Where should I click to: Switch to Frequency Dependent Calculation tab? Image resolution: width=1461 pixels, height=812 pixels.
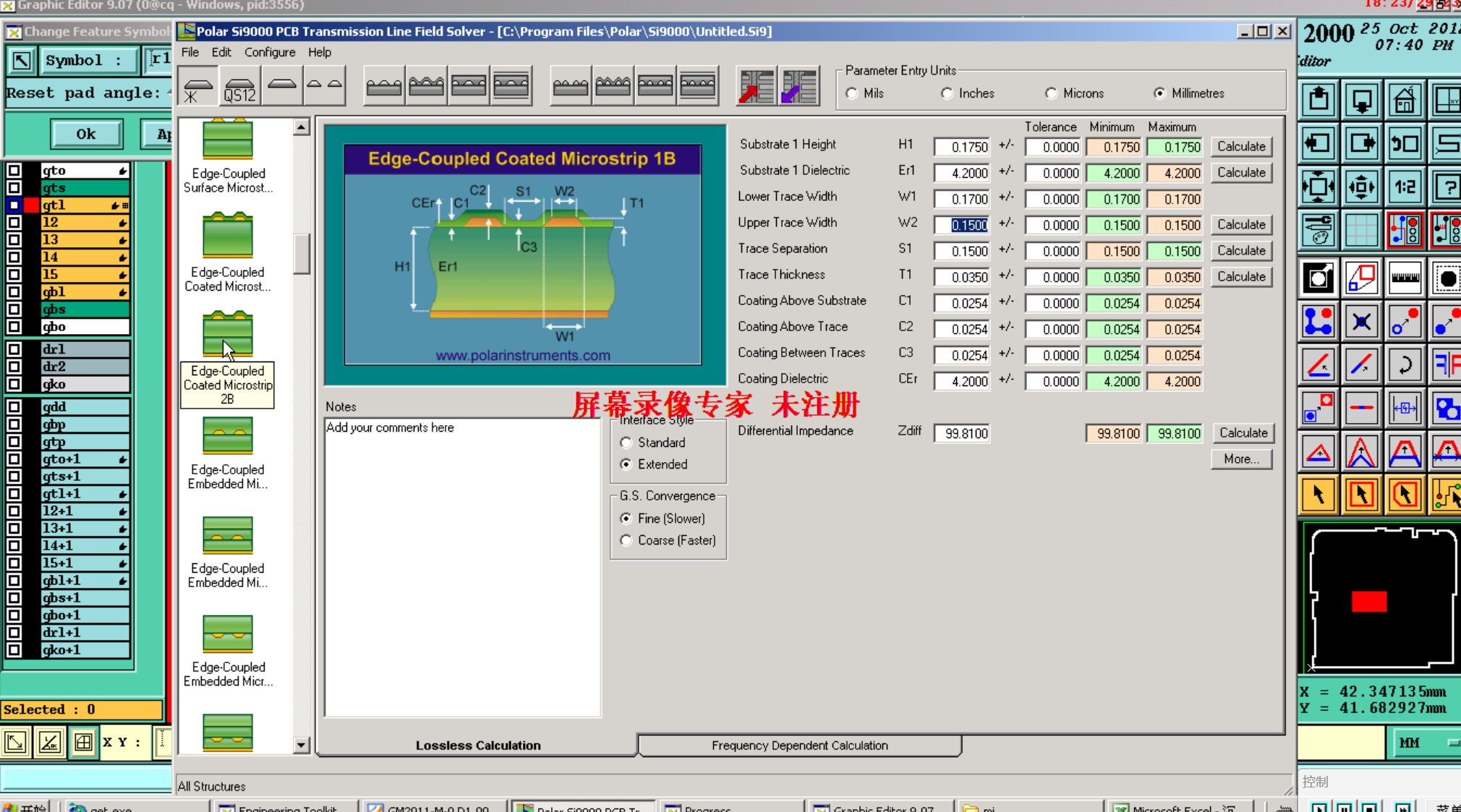tap(800, 745)
